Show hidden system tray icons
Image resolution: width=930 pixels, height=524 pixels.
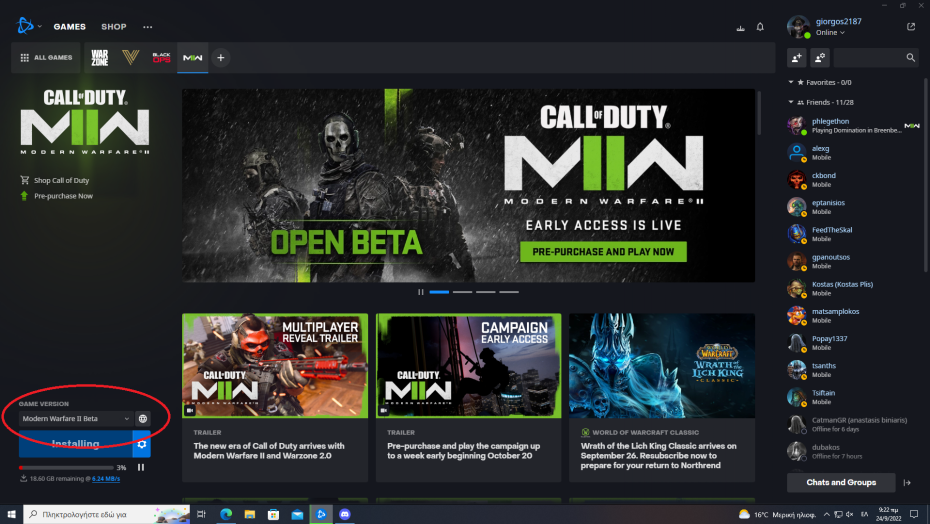coord(826,515)
